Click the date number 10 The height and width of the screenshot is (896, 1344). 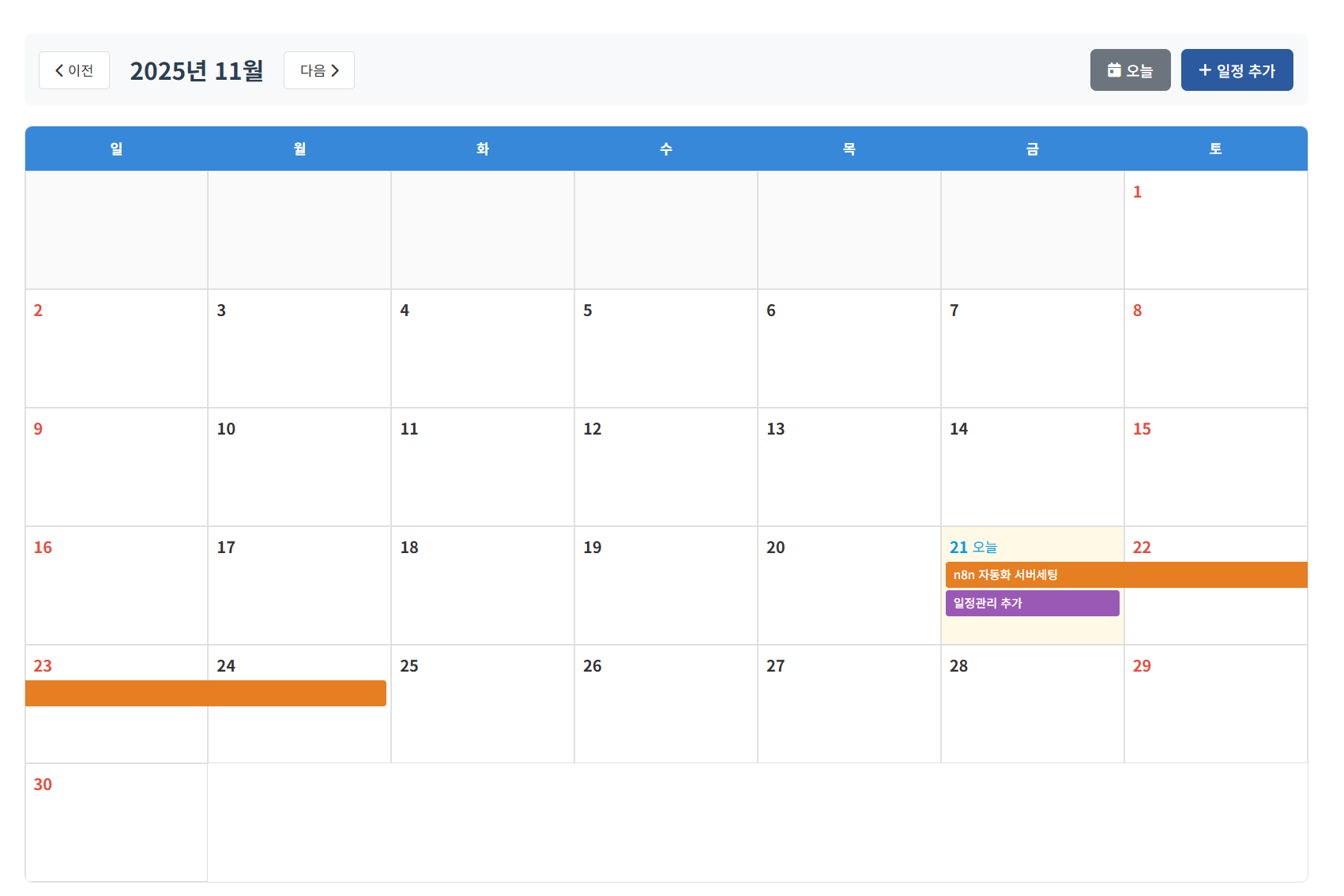[226, 429]
